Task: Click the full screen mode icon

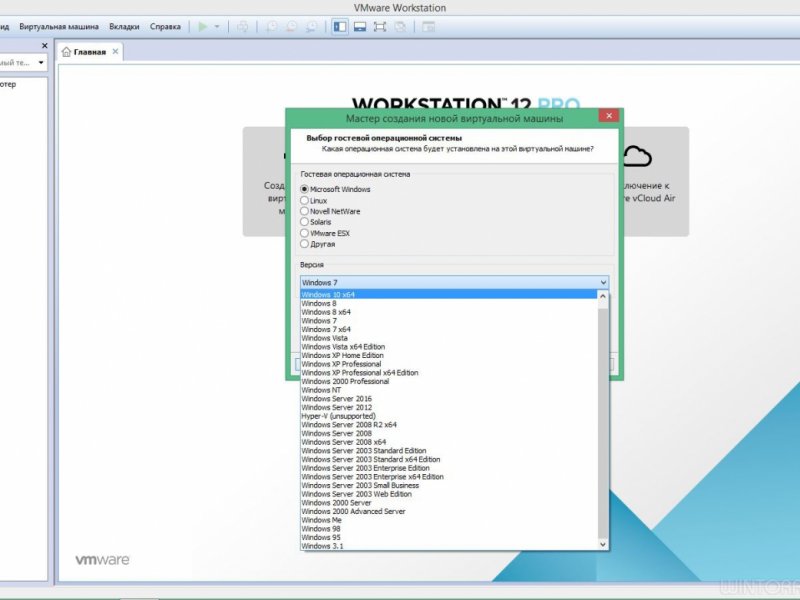Action: (380, 27)
